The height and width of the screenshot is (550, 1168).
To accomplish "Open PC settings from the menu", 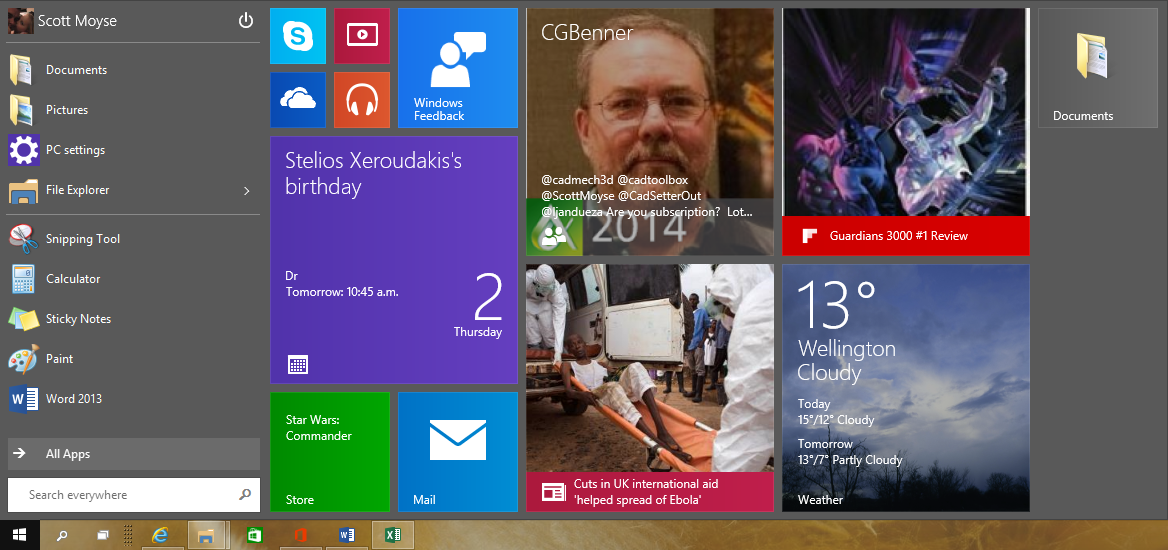I will point(75,150).
